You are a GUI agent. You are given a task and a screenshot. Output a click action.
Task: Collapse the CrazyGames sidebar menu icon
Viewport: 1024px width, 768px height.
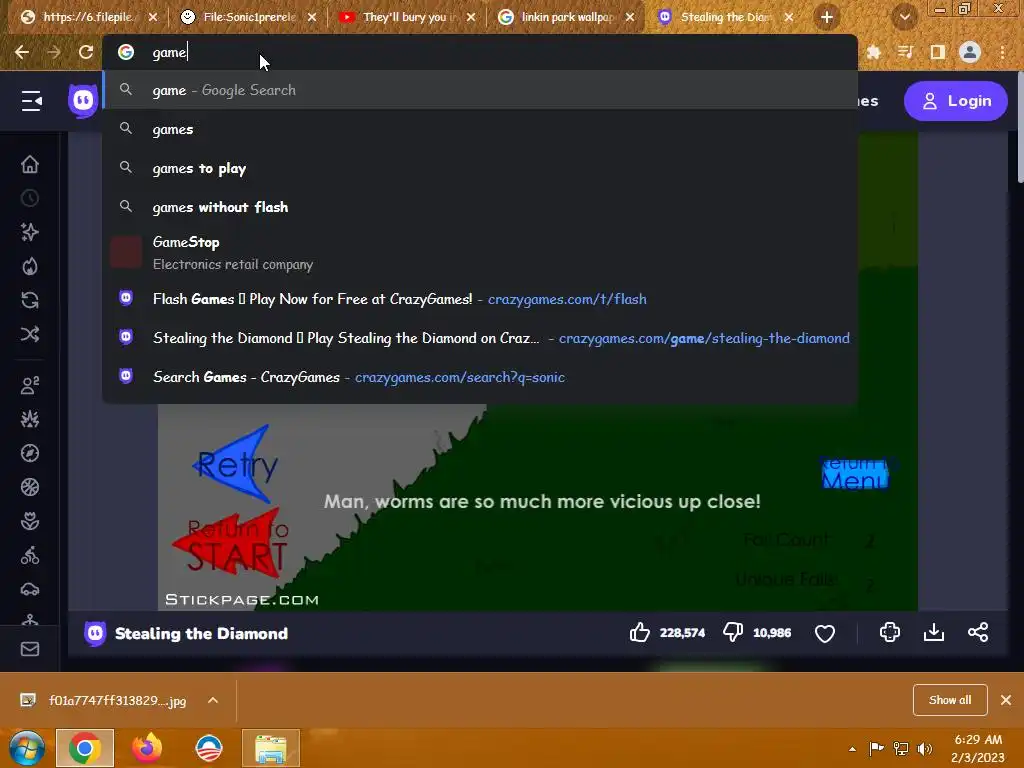pyautogui.click(x=31, y=101)
